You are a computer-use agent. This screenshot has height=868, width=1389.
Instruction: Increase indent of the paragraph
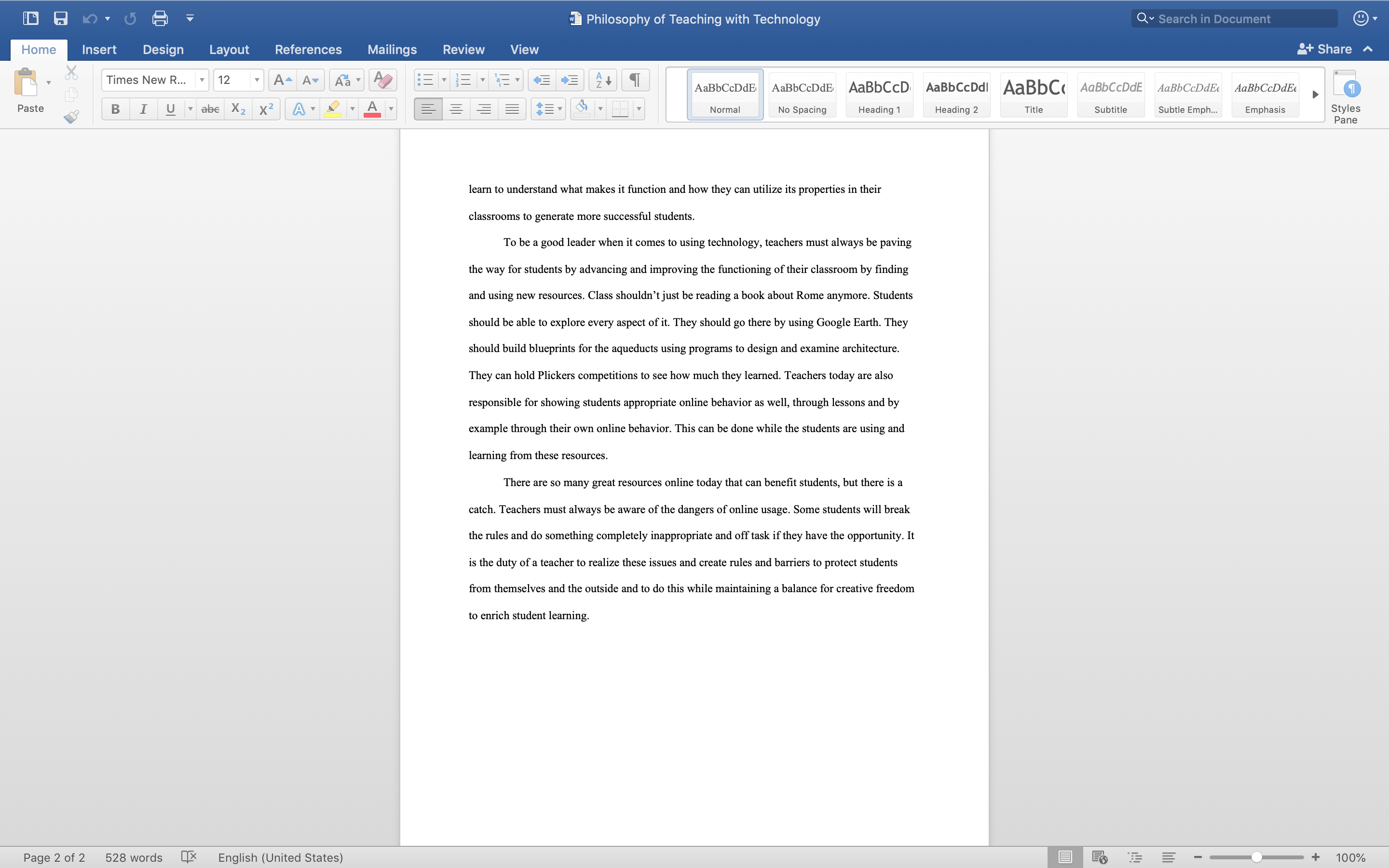(x=570, y=80)
